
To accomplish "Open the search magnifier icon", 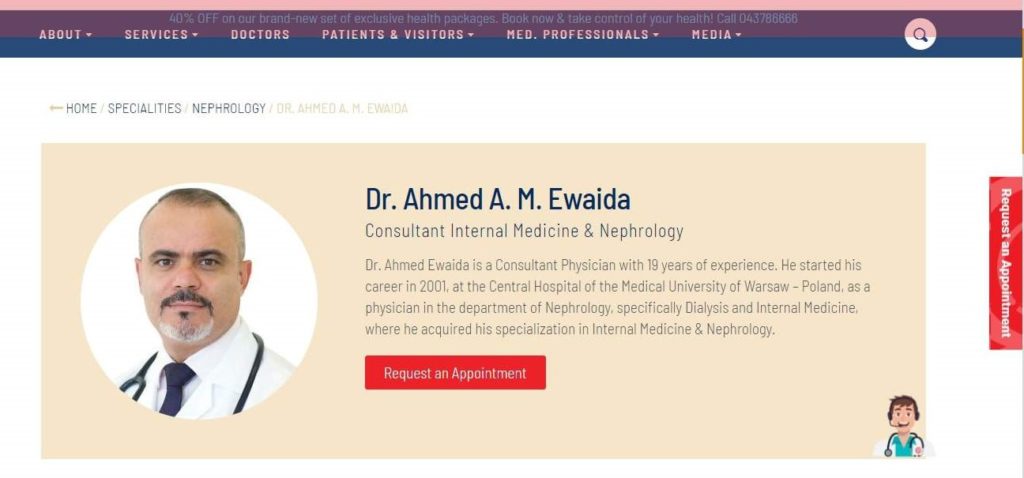I will (x=920, y=34).
